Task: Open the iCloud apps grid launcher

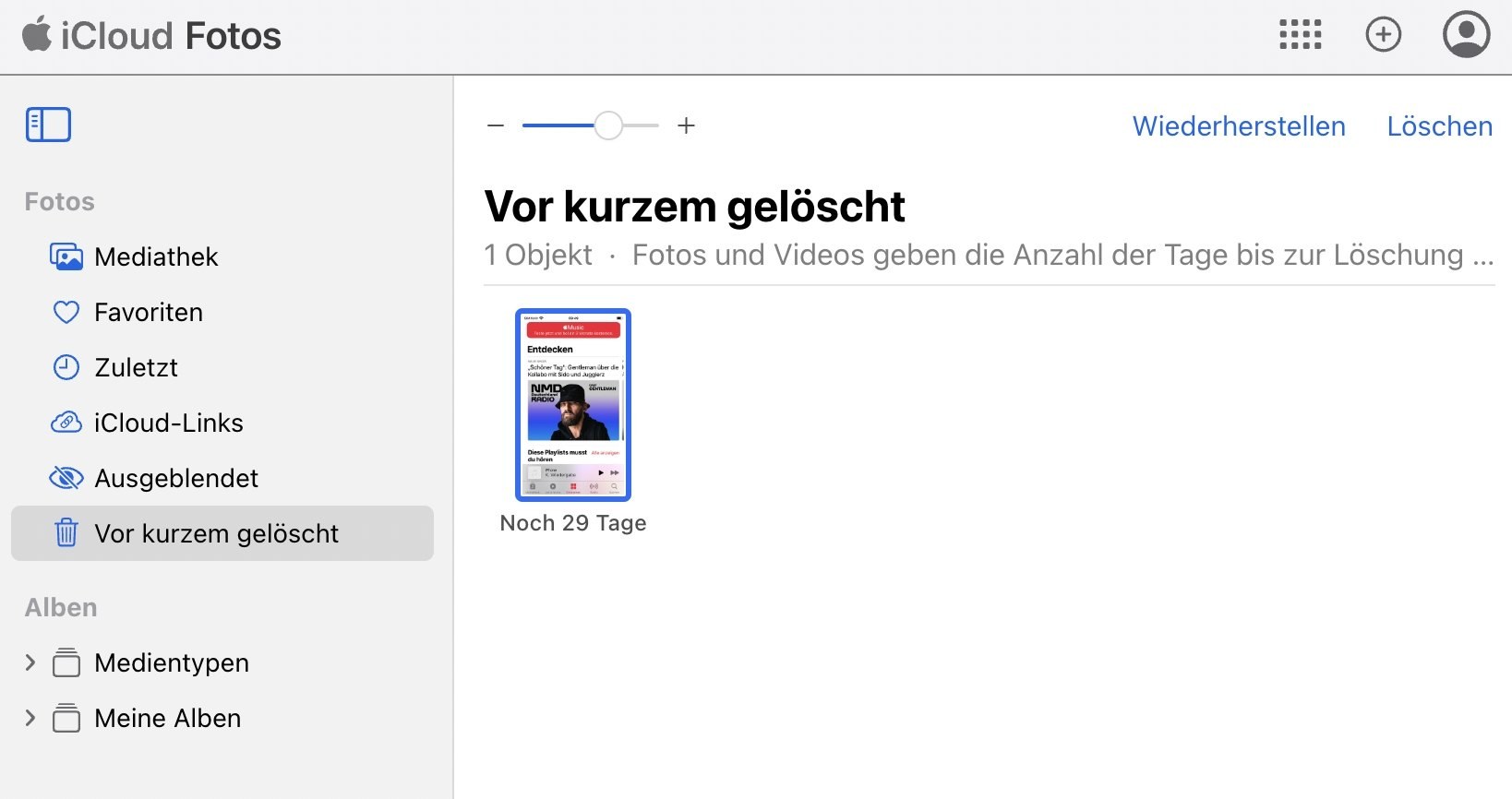Action: 1300,35
